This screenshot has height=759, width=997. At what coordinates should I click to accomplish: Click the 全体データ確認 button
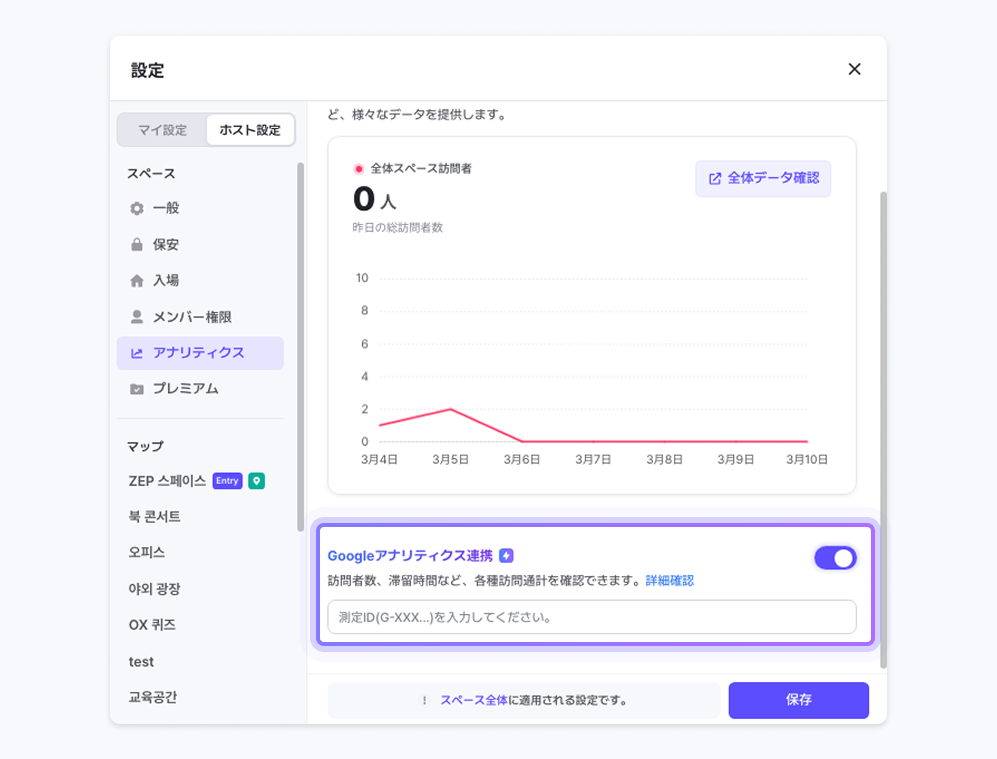(x=763, y=179)
